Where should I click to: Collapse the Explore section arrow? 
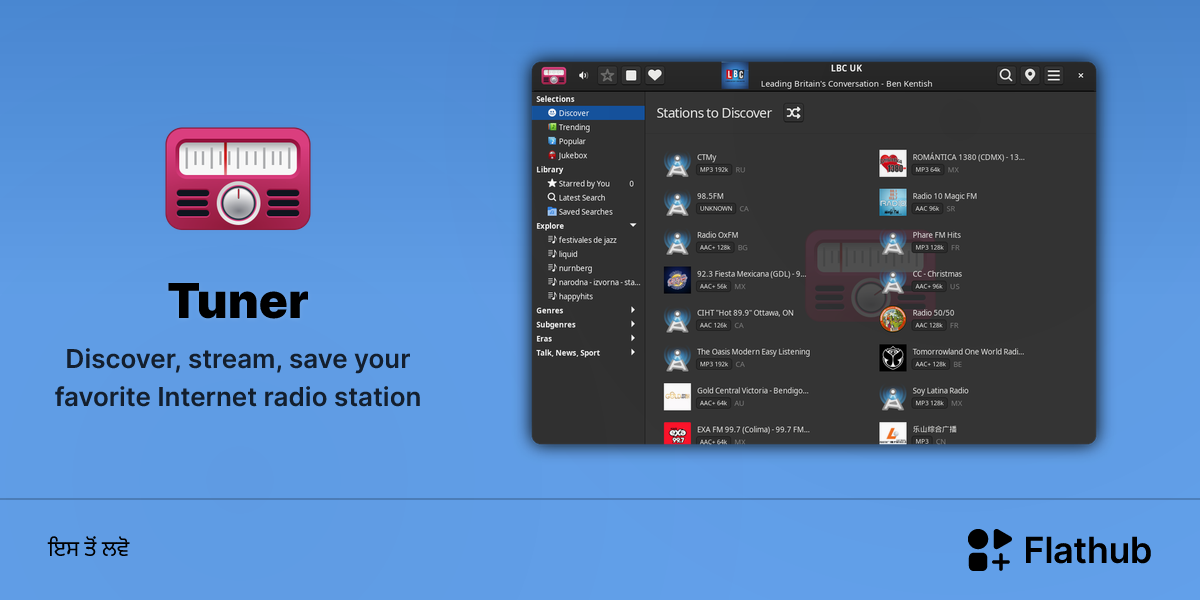(x=633, y=225)
